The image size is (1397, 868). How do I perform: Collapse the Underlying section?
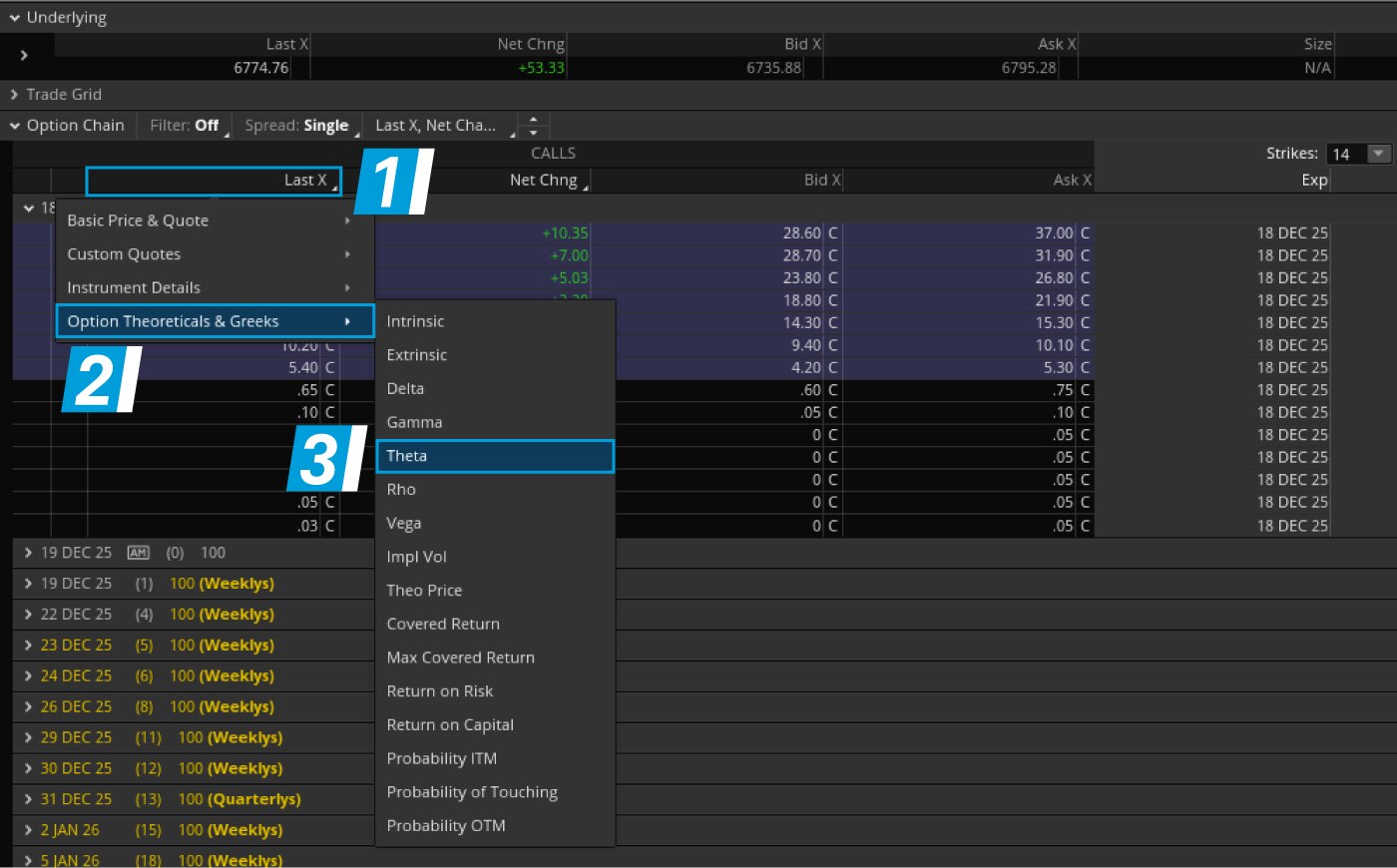pos(13,17)
